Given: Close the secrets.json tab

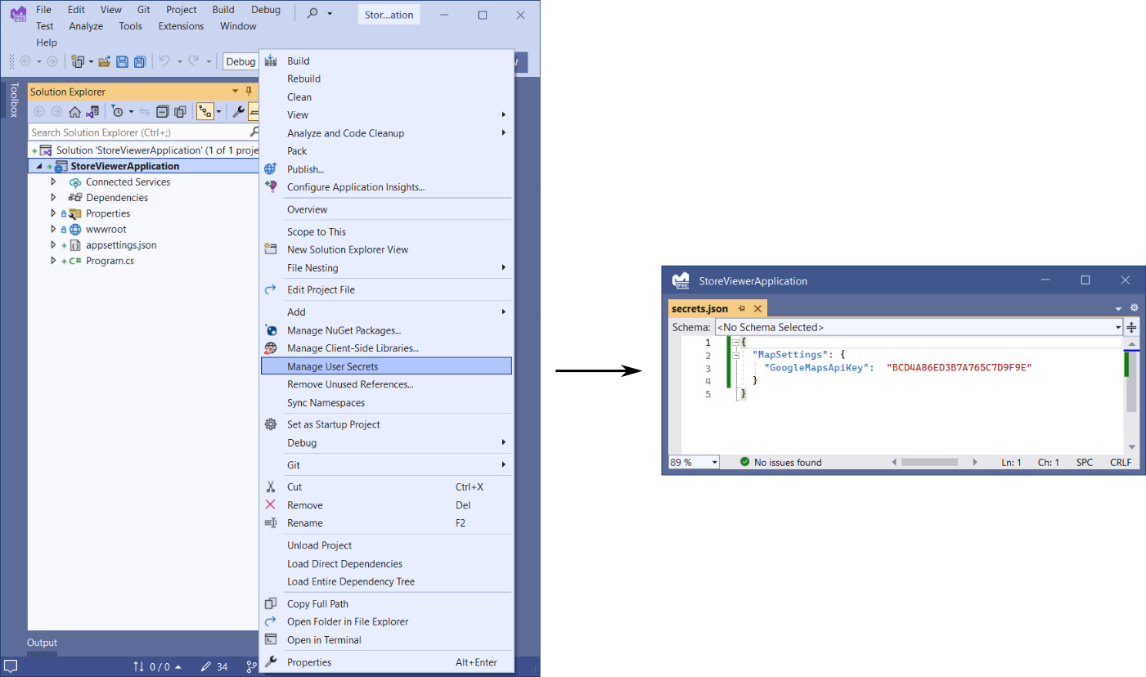Looking at the screenshot, I should click(757, 309).
